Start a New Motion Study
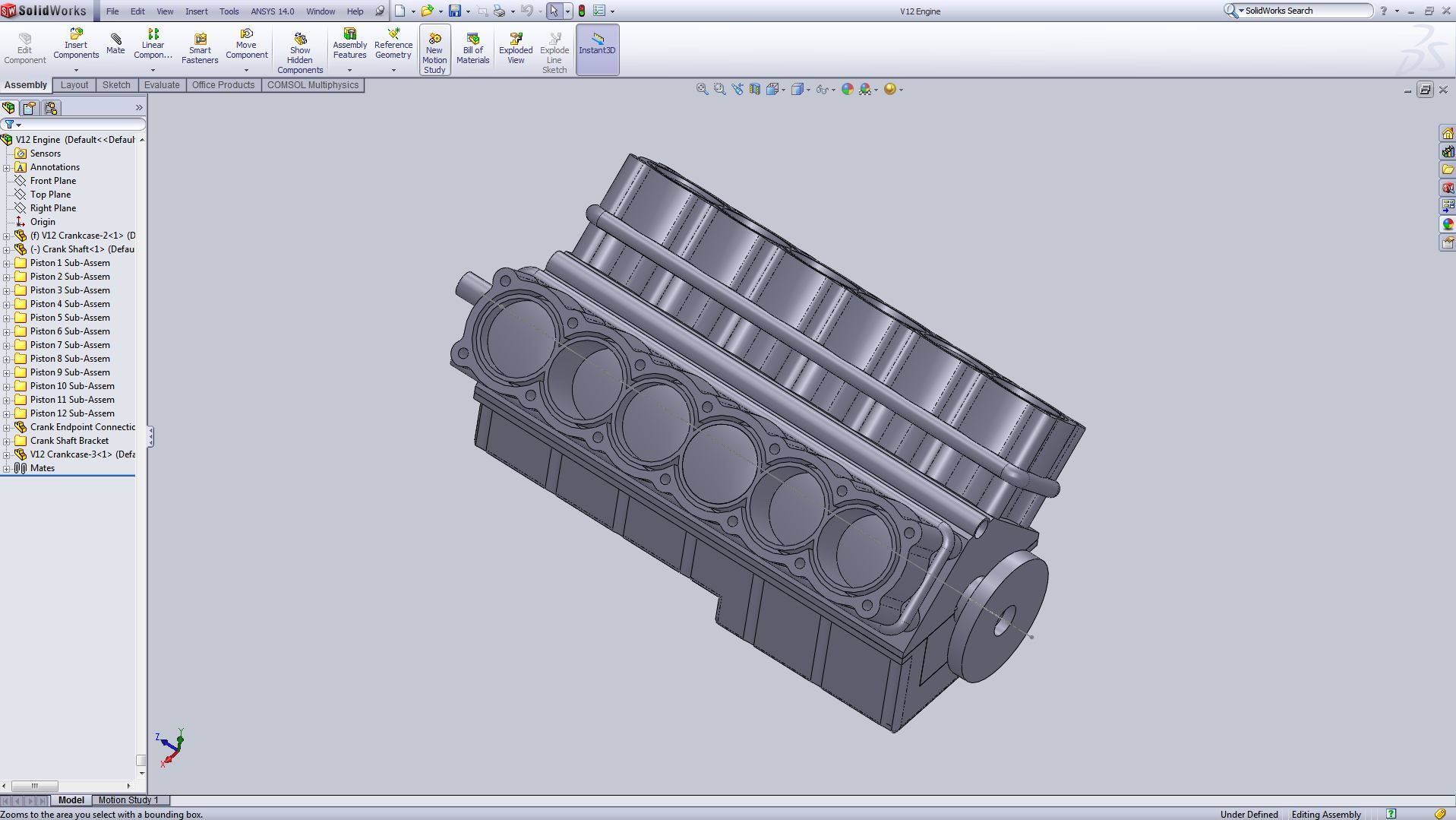The height and width of the screenshot is (820, 1456). 434,50
